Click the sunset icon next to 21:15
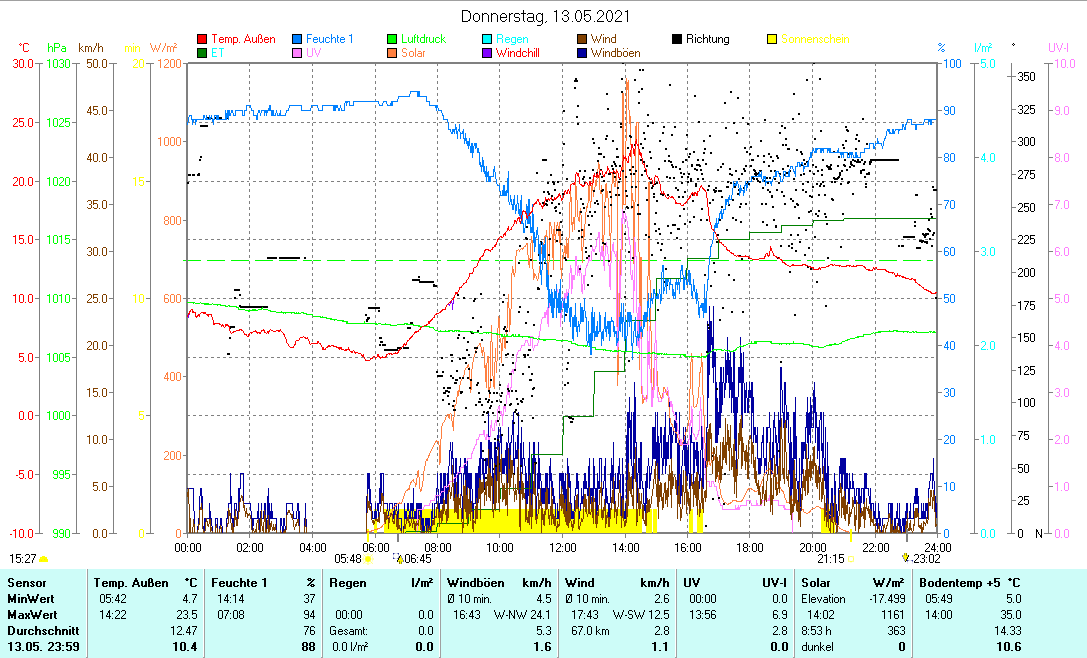Image resolution: width=1087 pixels, height=658 pixels. [853, 559]
